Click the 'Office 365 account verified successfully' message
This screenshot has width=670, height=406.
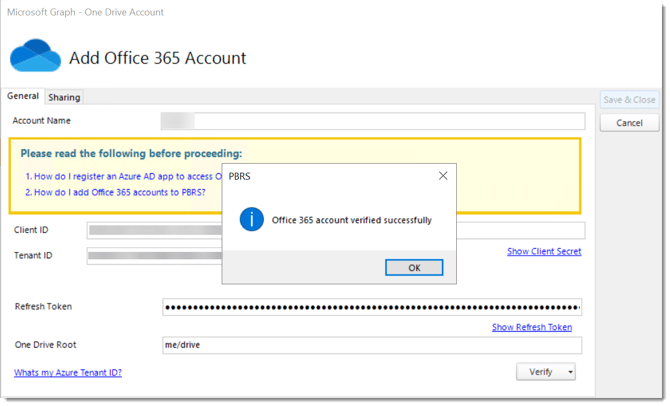pyautogui.click(x=352, y=220)
